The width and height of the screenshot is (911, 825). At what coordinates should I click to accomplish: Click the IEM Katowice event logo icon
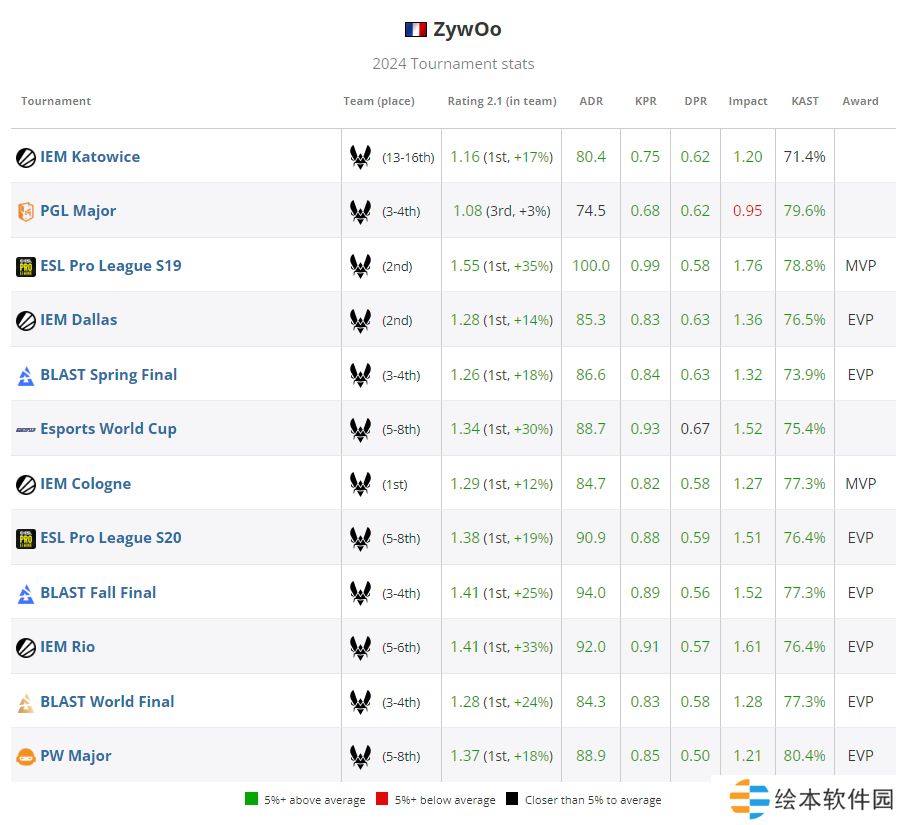tap(26, 157)
